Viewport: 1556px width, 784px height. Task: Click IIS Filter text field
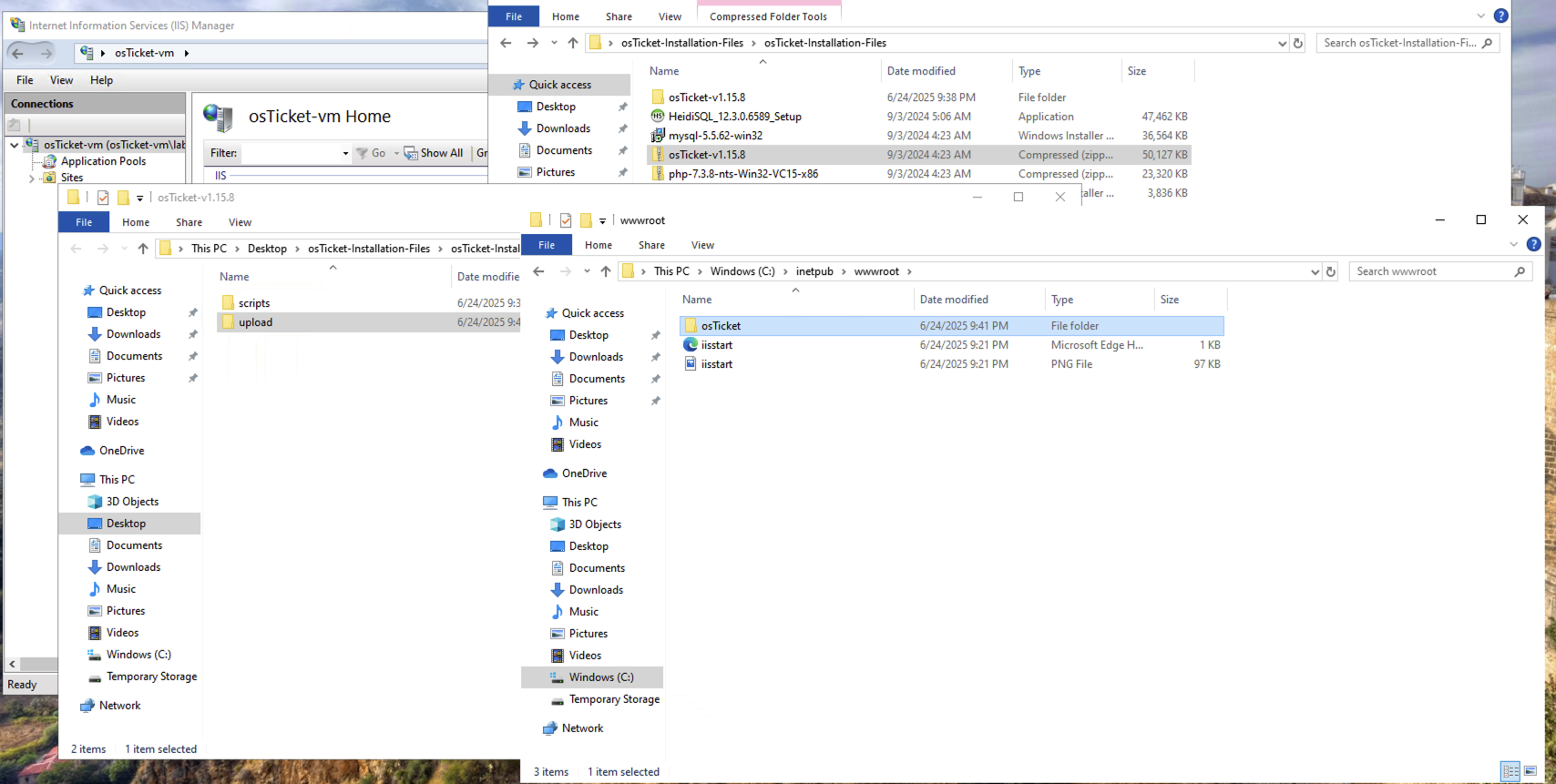[291, 153]
